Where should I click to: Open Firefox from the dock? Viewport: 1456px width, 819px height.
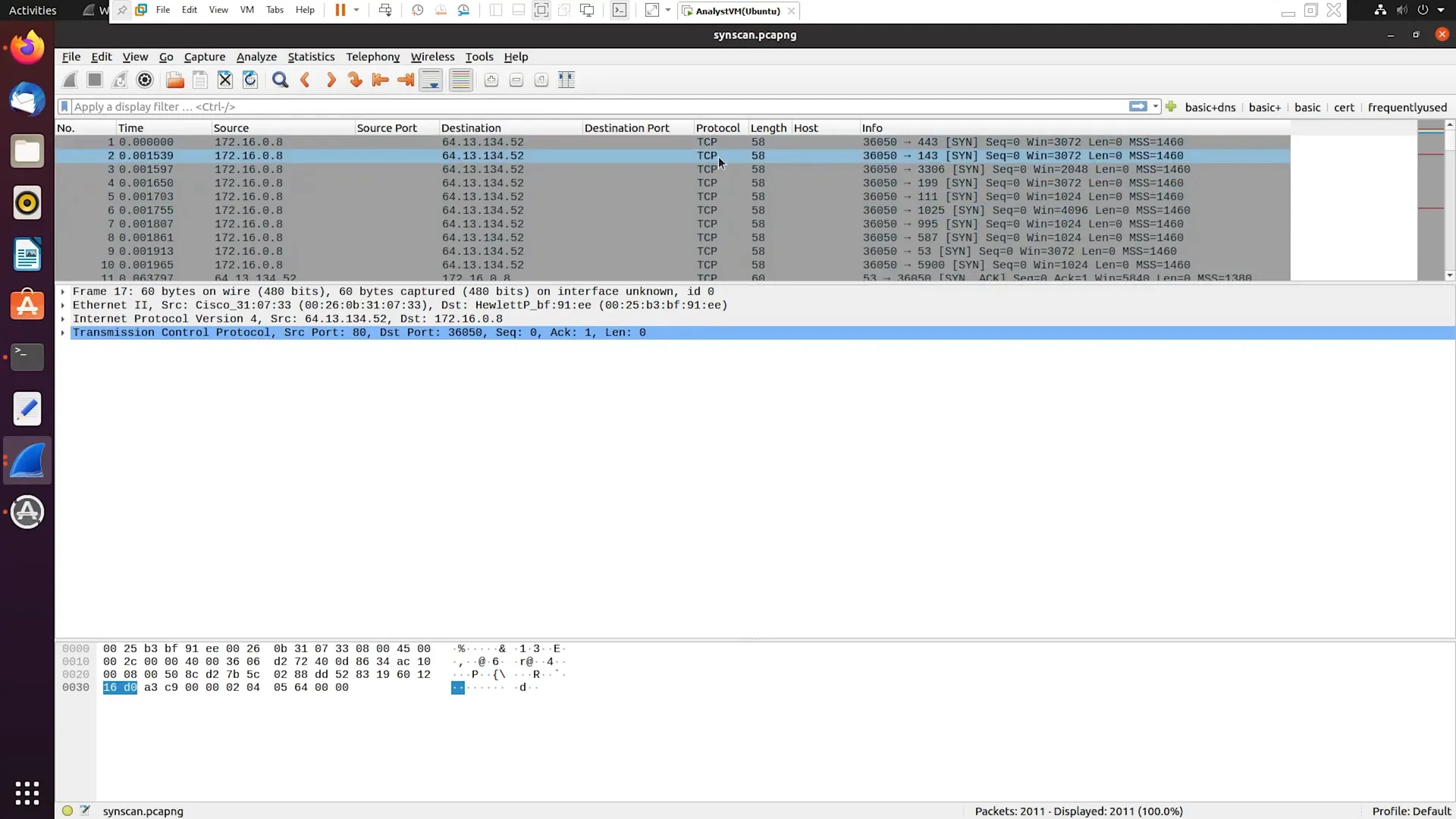click(x=27, y=48)
